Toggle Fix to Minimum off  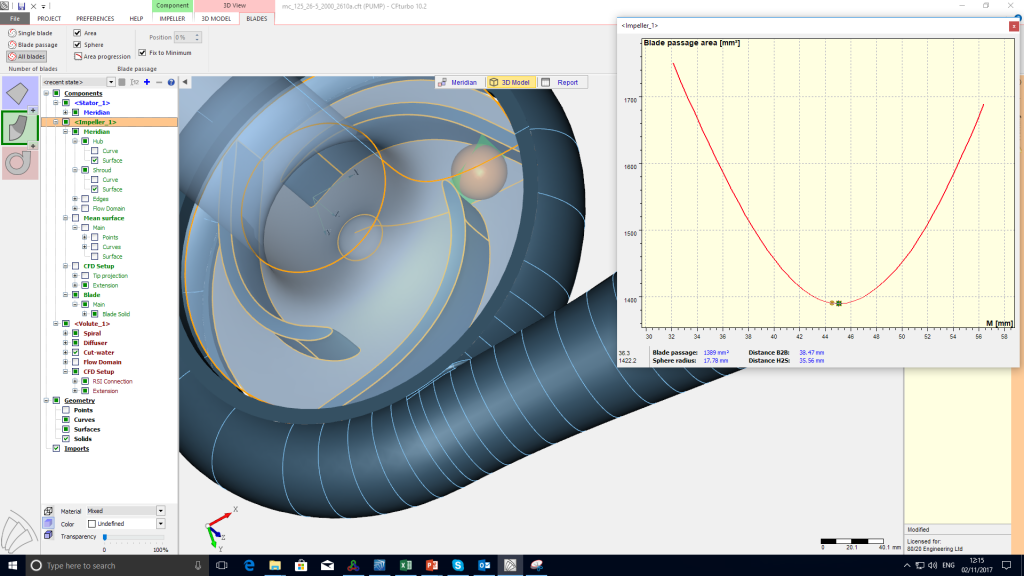click(x=142, y=52)
